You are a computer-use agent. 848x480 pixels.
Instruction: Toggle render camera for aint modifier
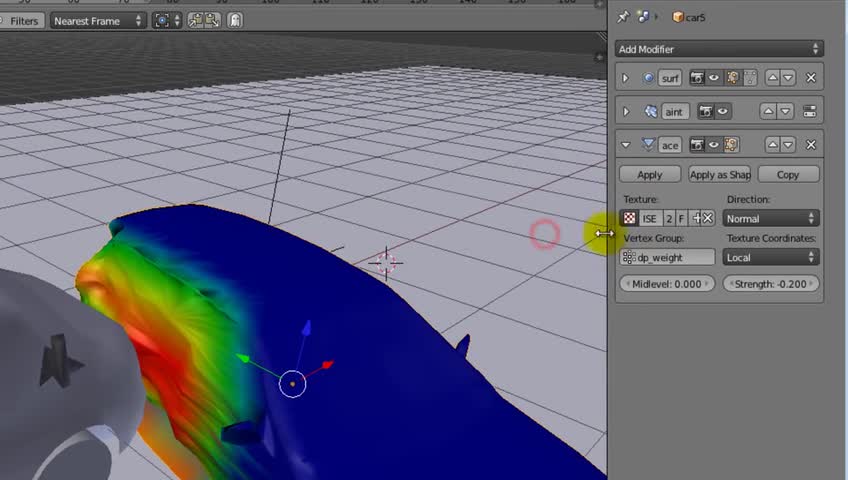coord(706,112)
